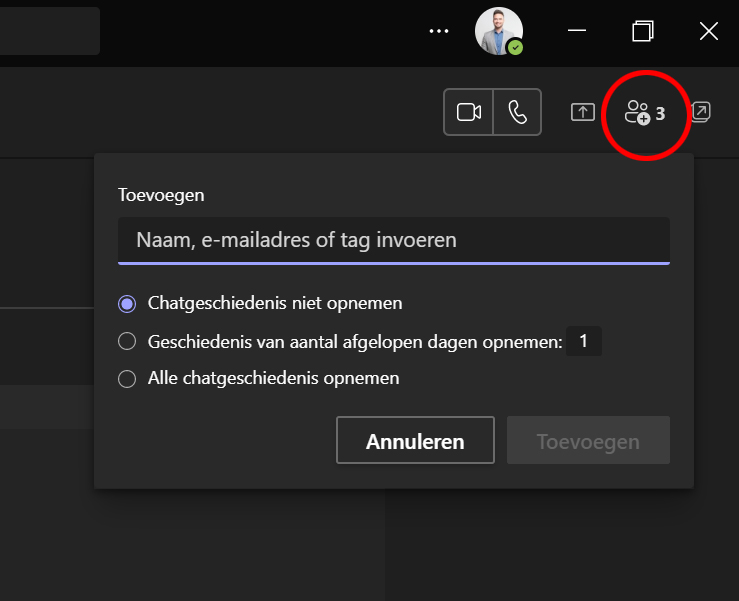The image size is (739, 601).
Task: Click the green availability status badge
Action: pyautogui.click(x=515, y=47)
